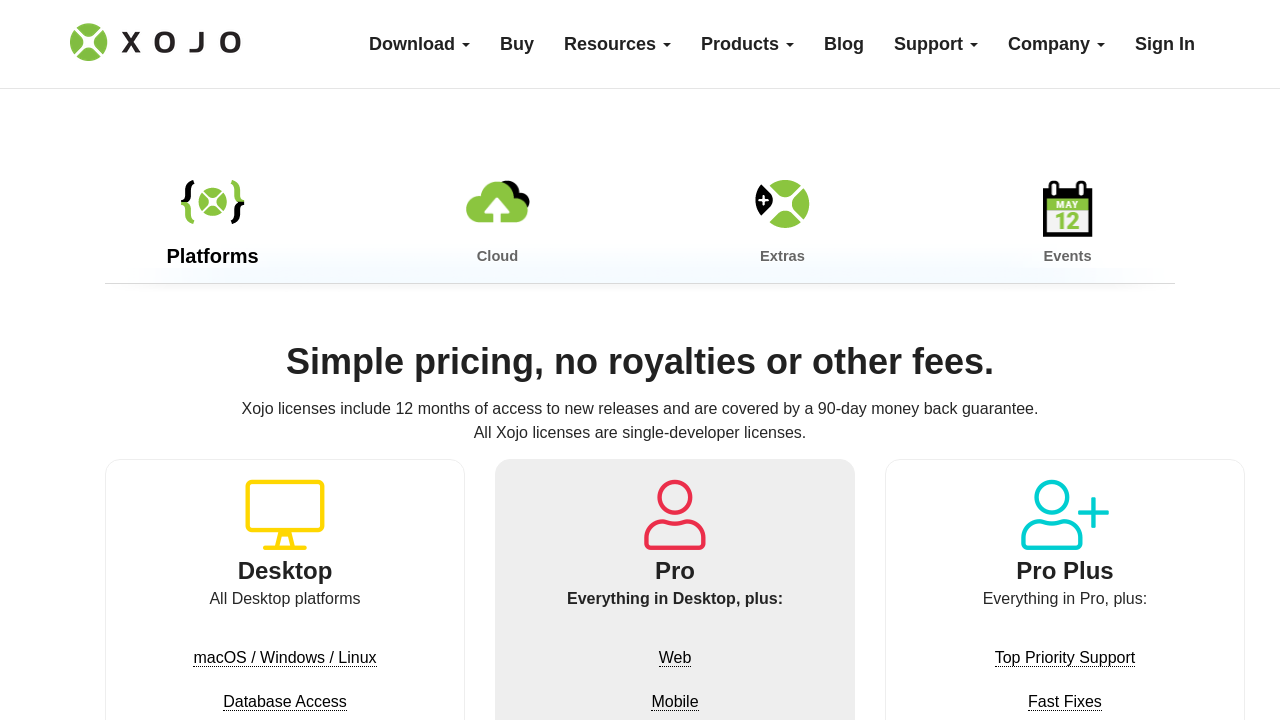Screen dimensions: 1280x720
Task: Click the Top Priority Support link
Action: tap(1065, 658)
